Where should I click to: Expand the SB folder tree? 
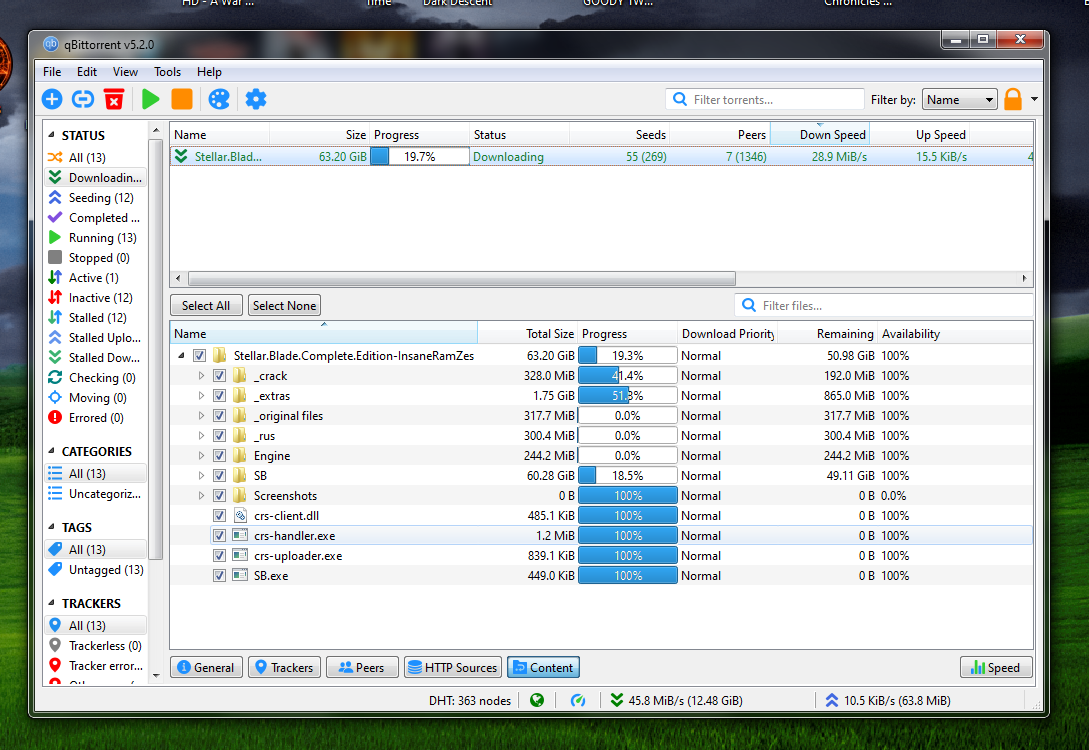pyautogui.click(x=201, y=476)
